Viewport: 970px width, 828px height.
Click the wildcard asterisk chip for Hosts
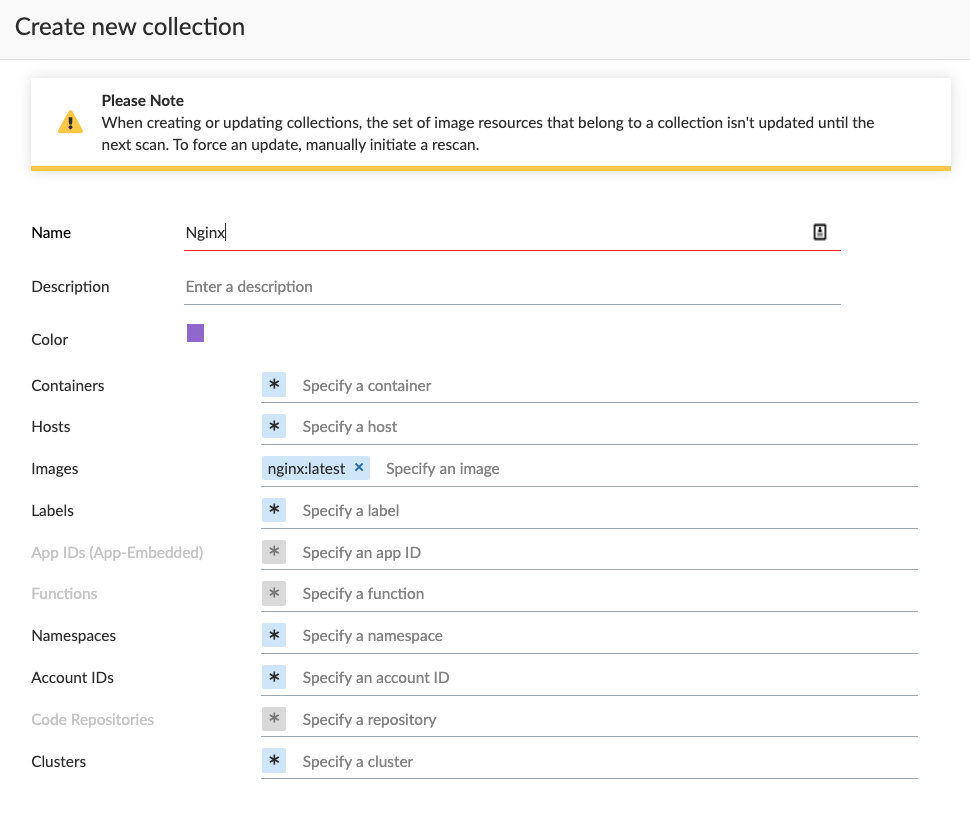(x=274, y=426)
